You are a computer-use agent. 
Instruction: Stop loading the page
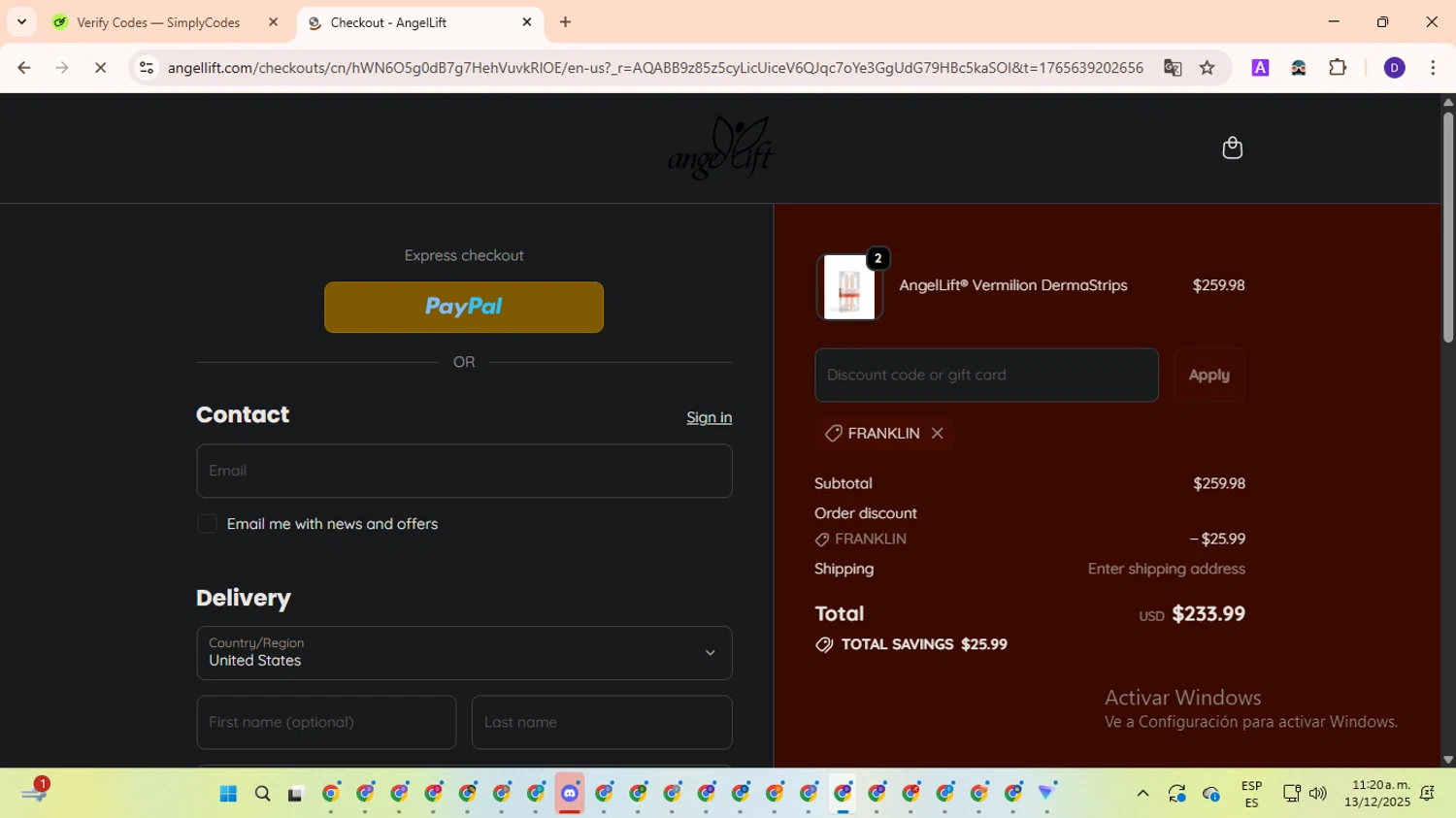pos(100,68)
